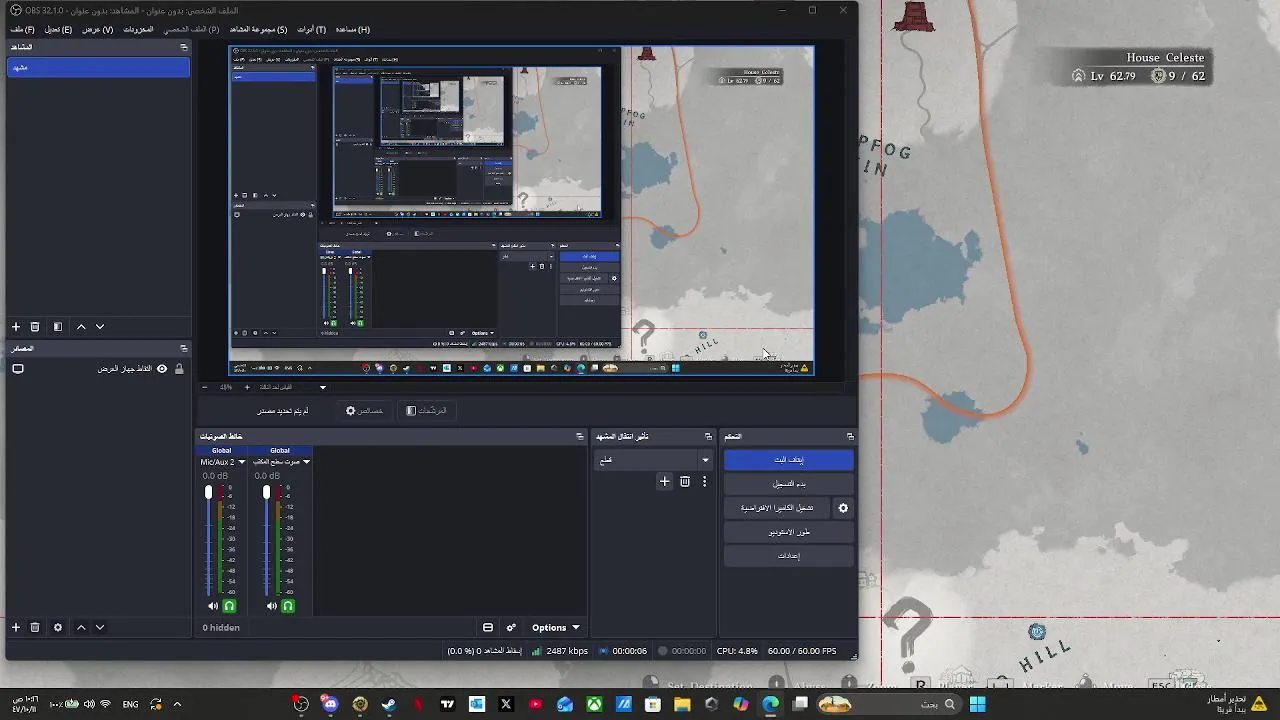Float the Scene Transitions dock panel
The height and width of the screenshot is (720, 1280).
[708, 436]
